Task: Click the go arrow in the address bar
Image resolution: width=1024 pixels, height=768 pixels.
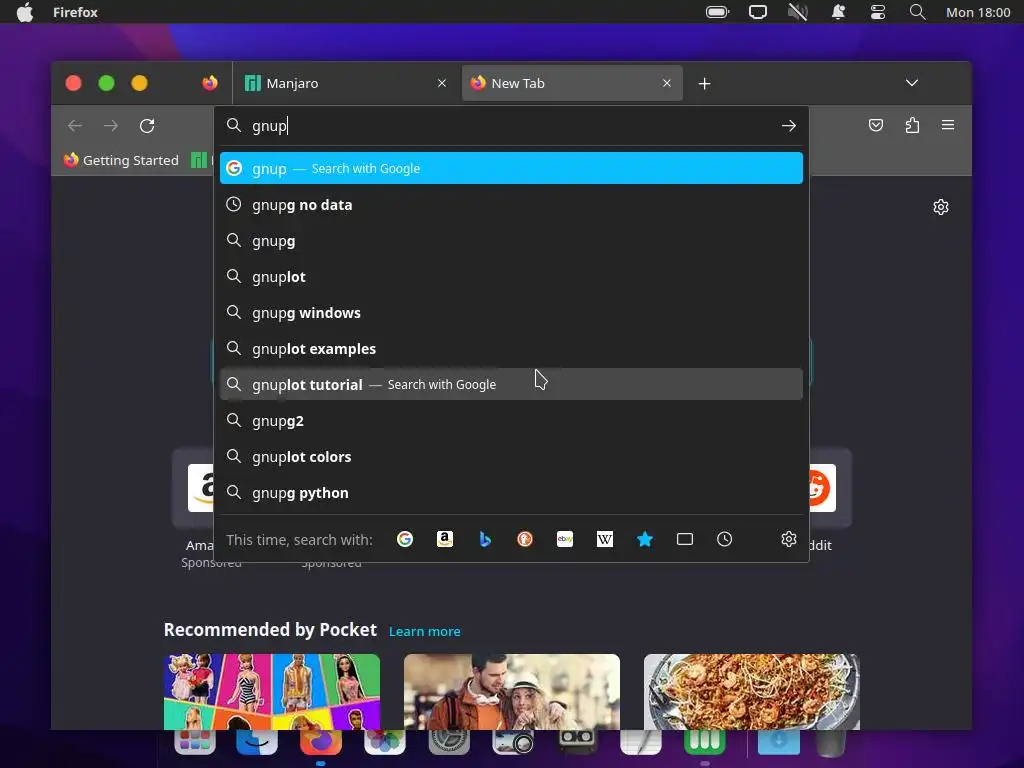Action: (x=788, y=125)
